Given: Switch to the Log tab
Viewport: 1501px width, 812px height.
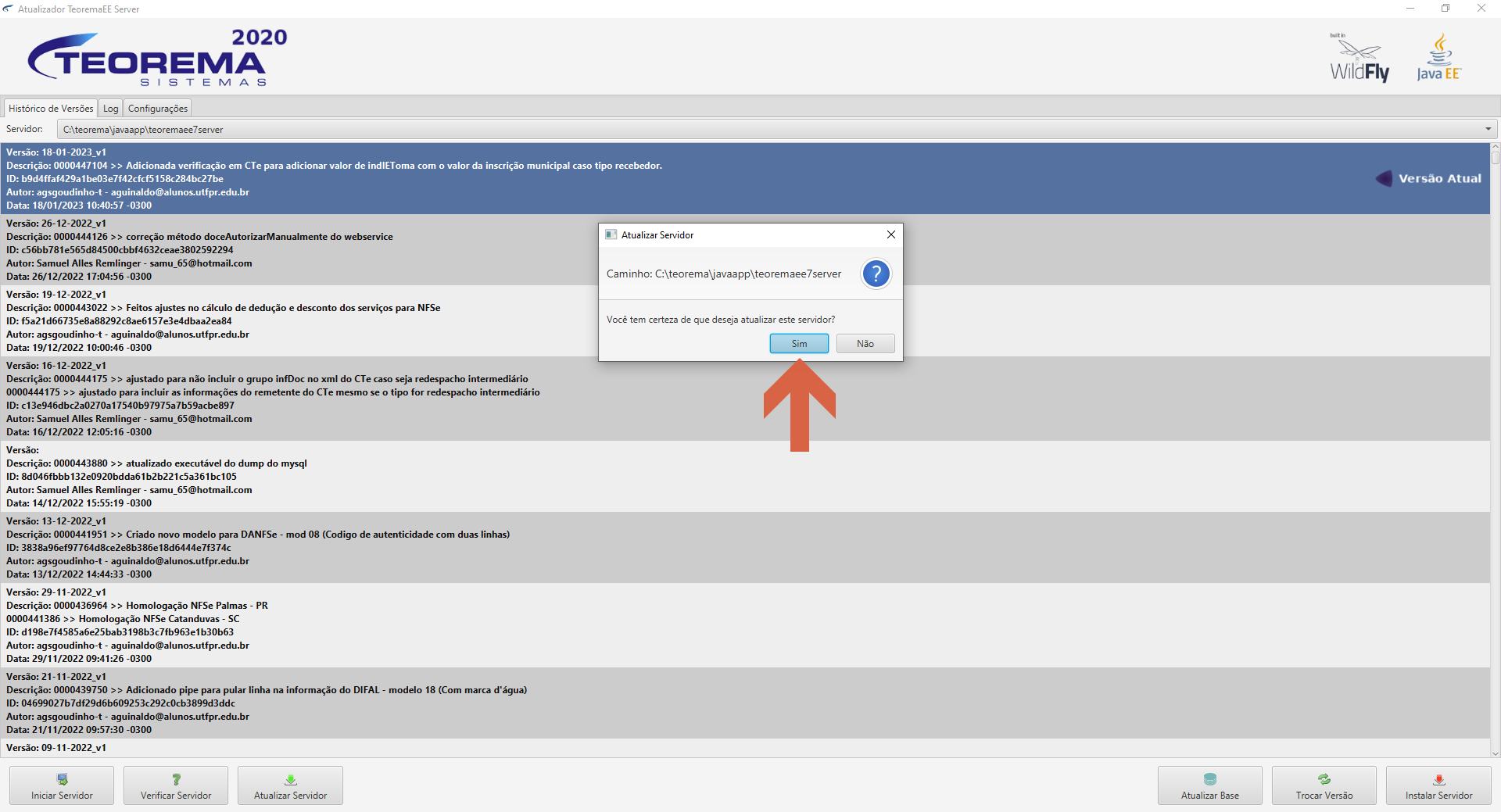Looking at the screenshot, I should click(x=111, y=109).
